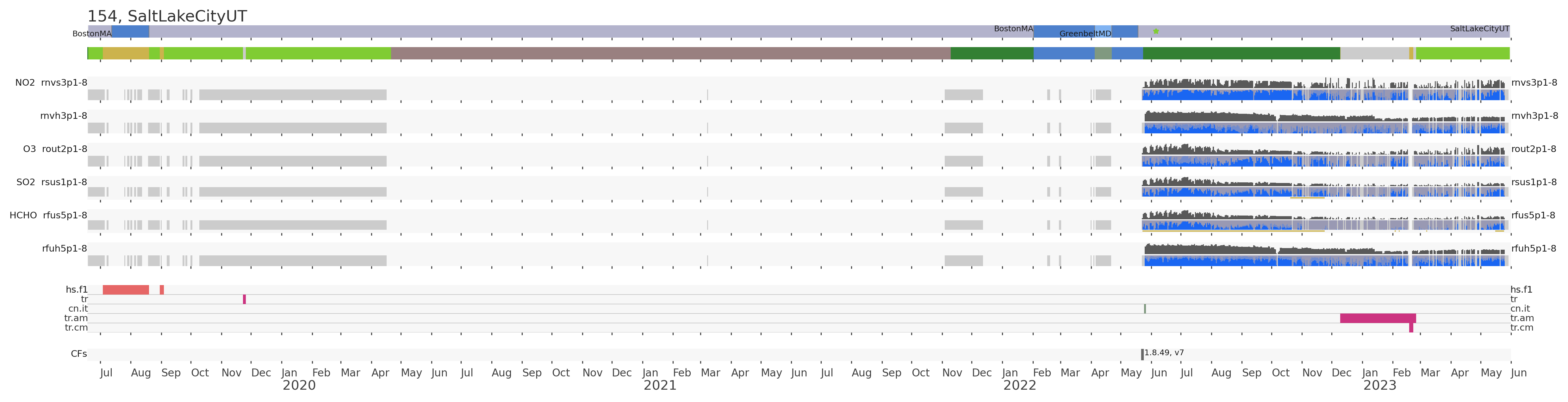Click the large red hs.f1 bar
Viewport: 1568px width, 402px height.
(x=125, y=290)
